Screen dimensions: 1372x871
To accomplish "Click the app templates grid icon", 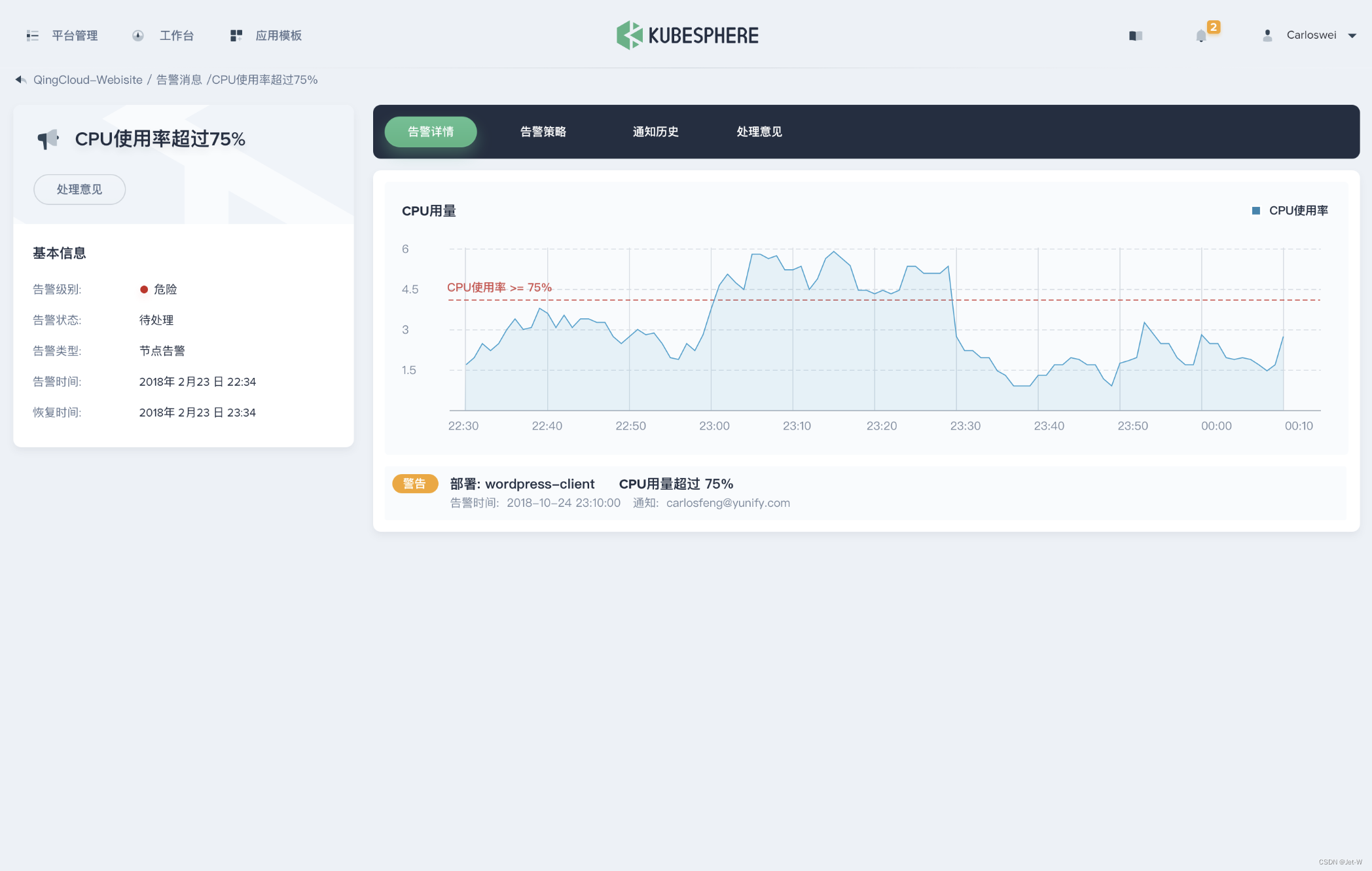I will pyautogui.click(x=236, y=35).
